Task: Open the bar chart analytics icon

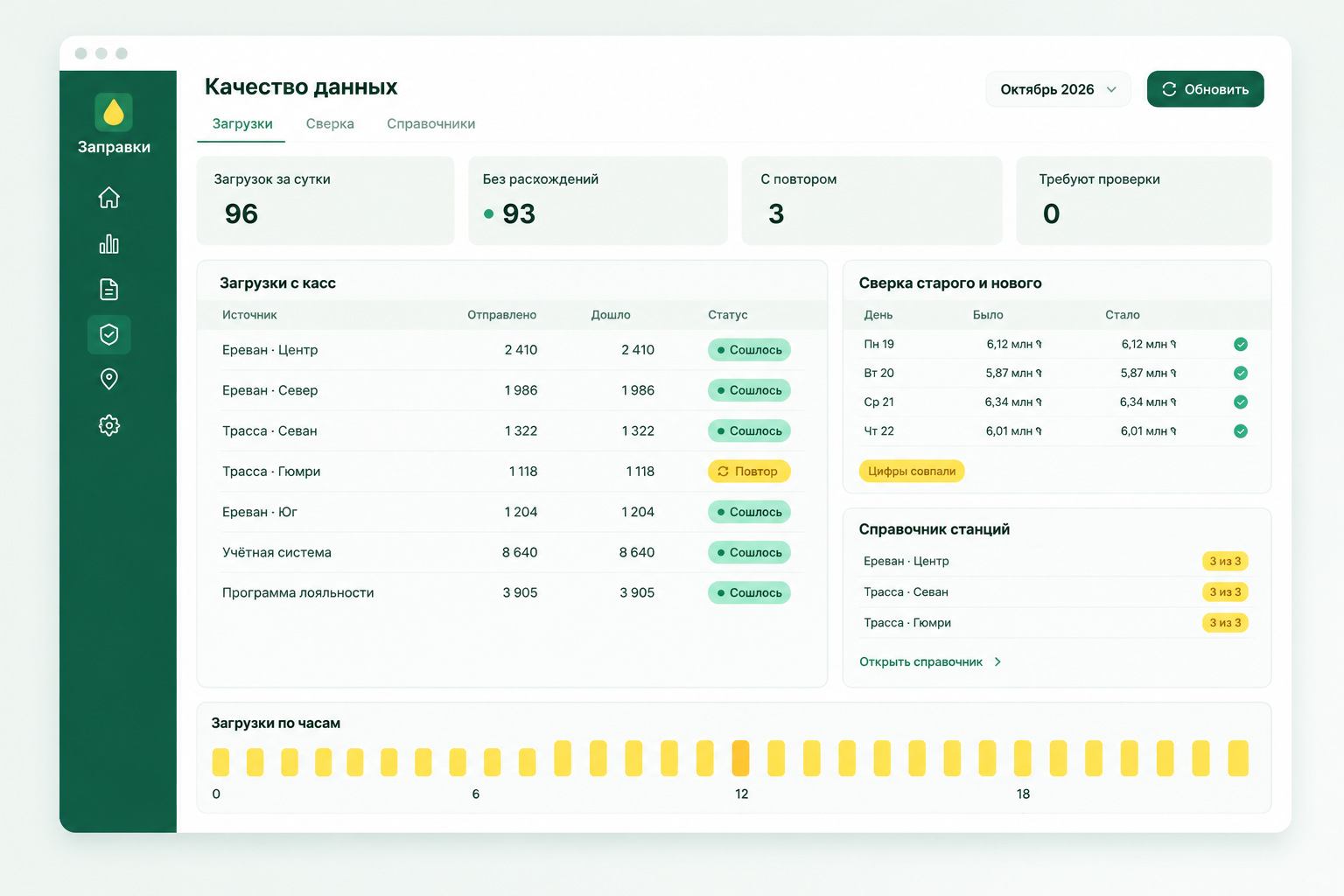Action: pos(108,243)
